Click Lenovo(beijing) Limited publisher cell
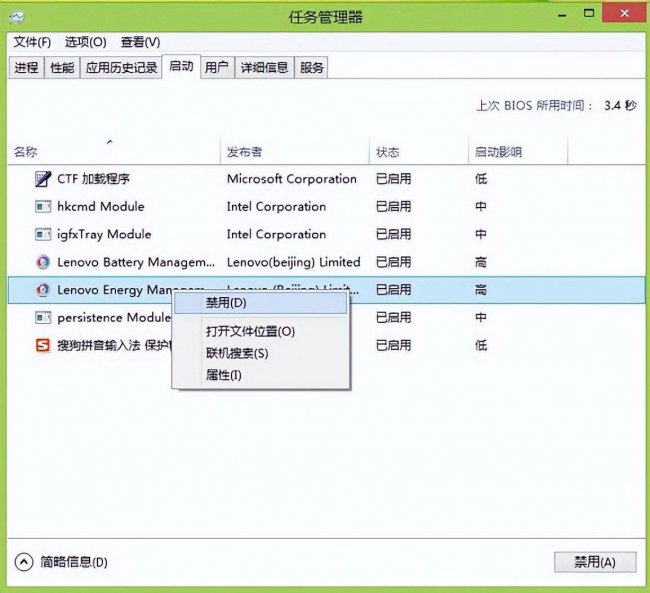The height and width of the screenshot is (593, 650). (293, 262)
